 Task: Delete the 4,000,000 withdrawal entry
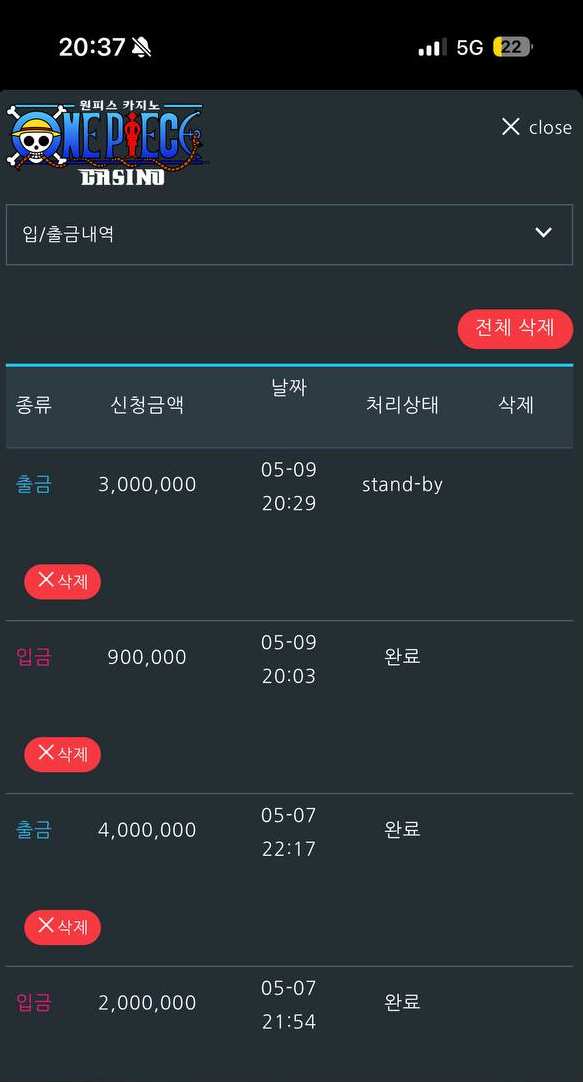[63, 926]
